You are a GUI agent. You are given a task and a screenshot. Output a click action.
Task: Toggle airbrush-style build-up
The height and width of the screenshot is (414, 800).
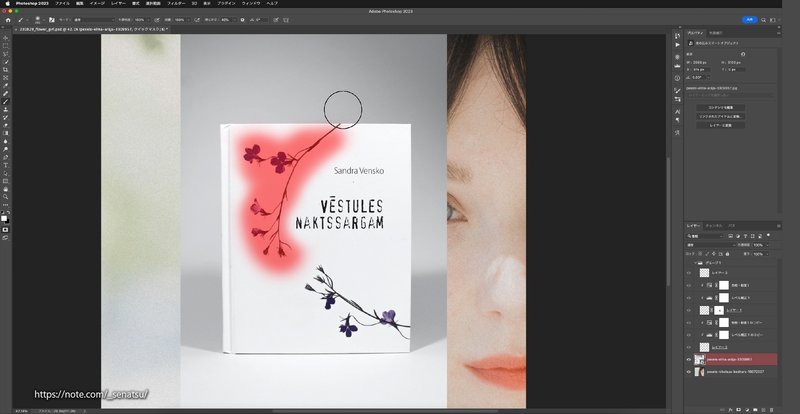[x=197, y=20]
